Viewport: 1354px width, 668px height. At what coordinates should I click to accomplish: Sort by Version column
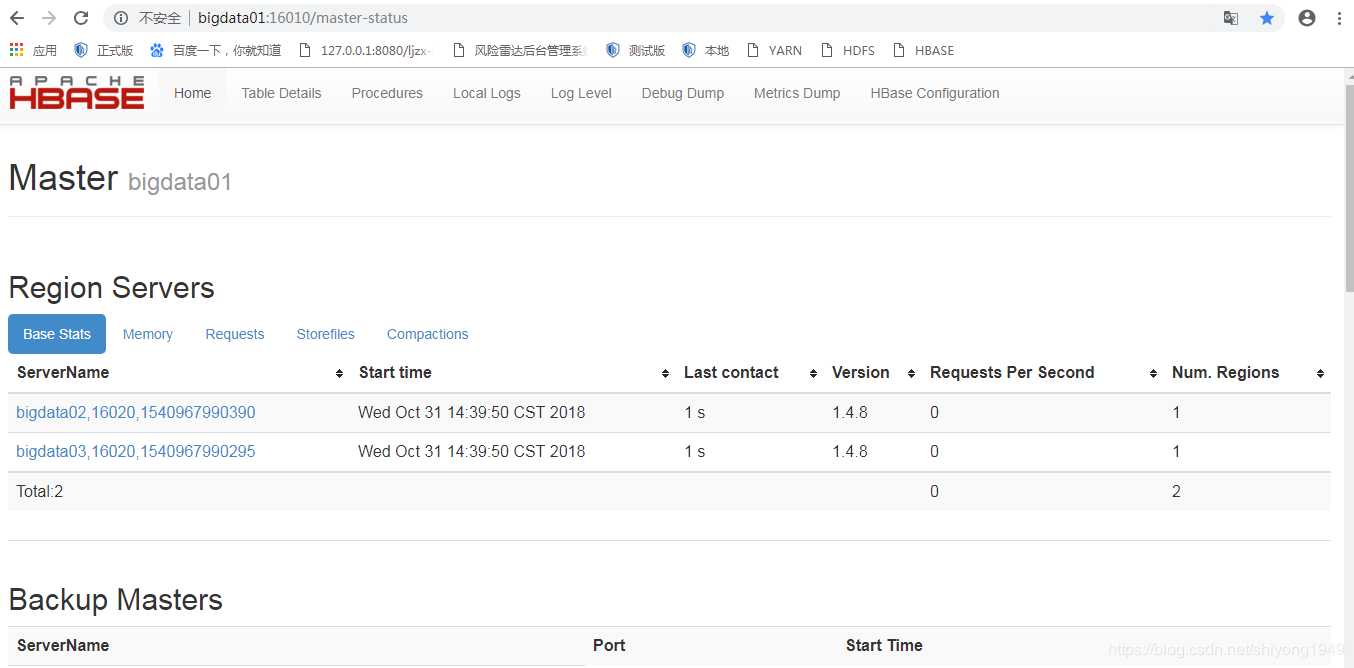coord(872,373)
